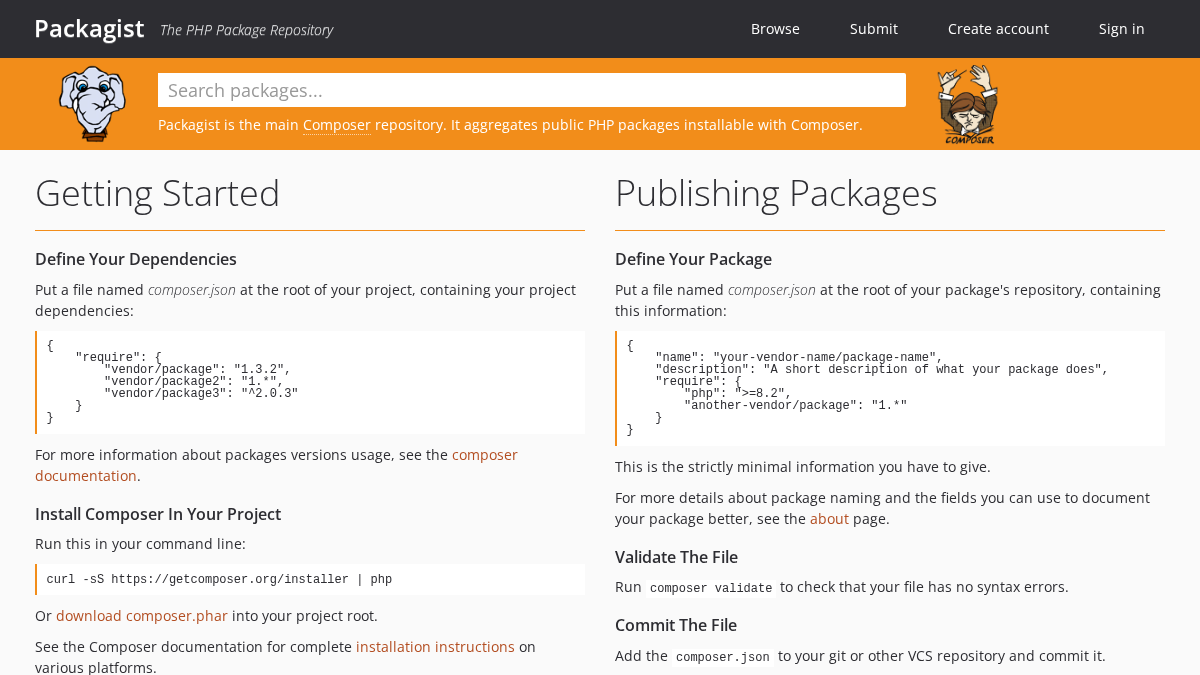The image size is (1200, 675).
Task: Click the tagline The PHP Package Repository
Action: tap(246, 30)
